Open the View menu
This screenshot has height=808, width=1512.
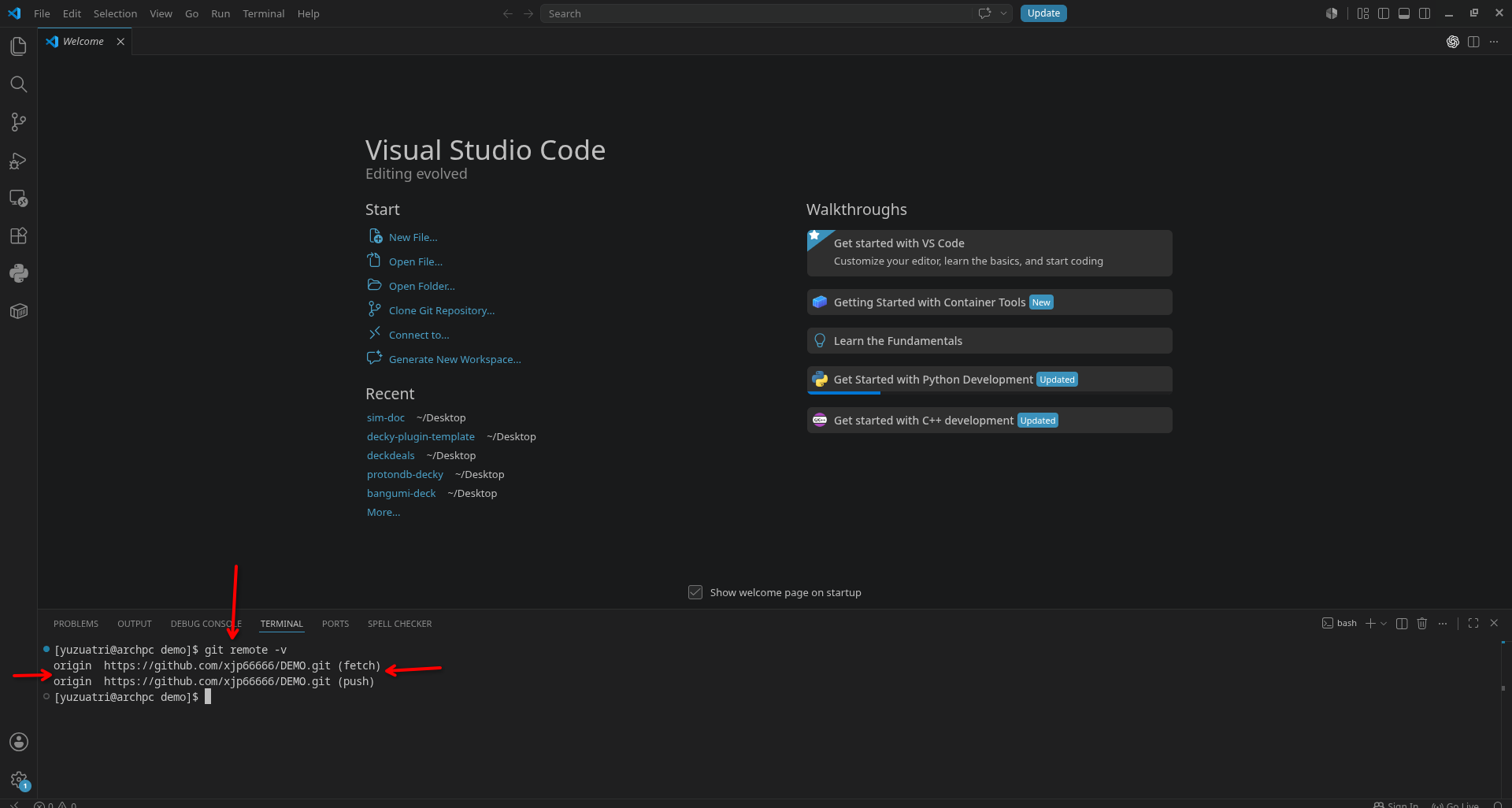pyautogui.click(x=161, y=13)
